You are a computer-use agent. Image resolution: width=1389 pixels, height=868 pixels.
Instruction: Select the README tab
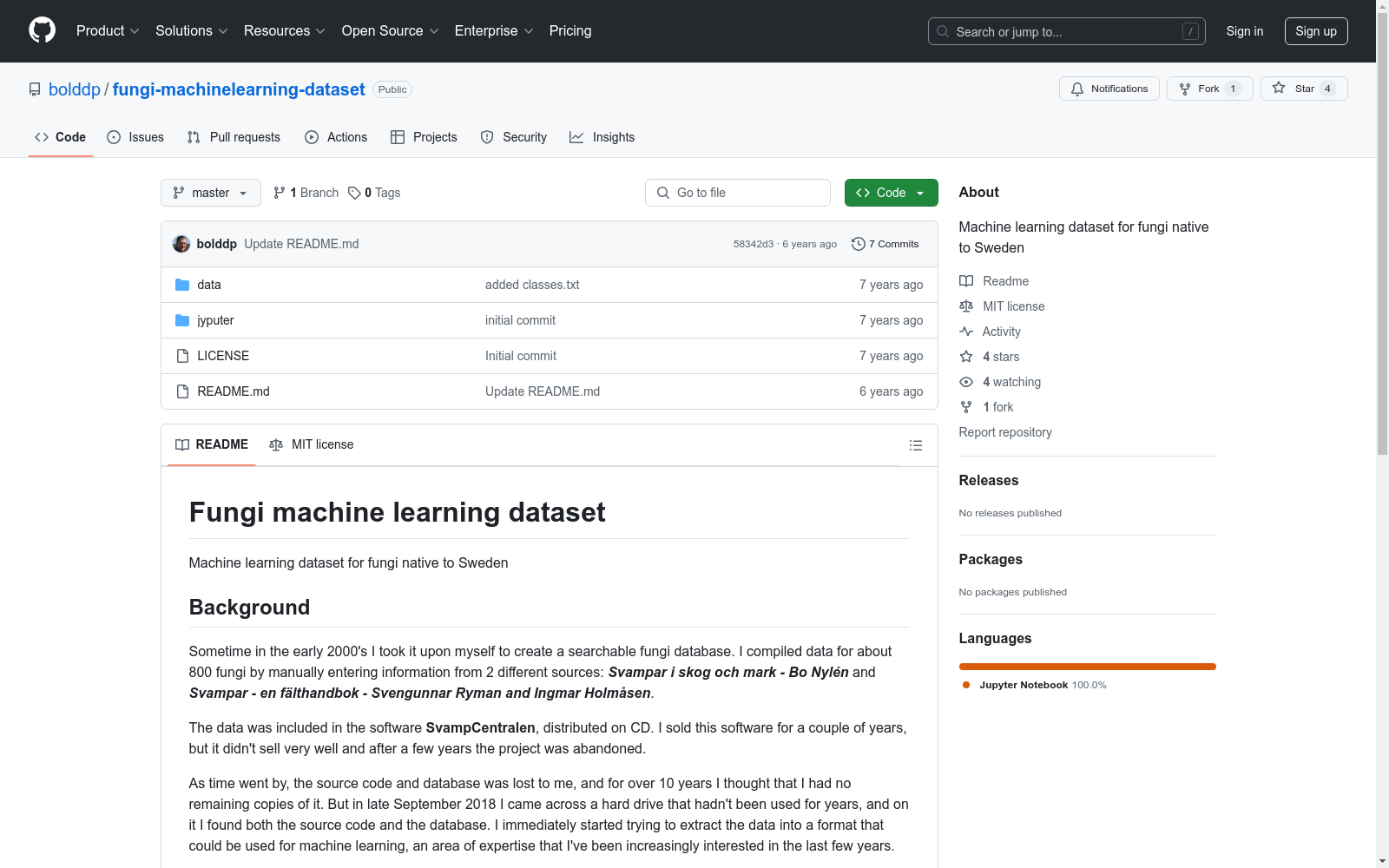[x=212, y=444]
